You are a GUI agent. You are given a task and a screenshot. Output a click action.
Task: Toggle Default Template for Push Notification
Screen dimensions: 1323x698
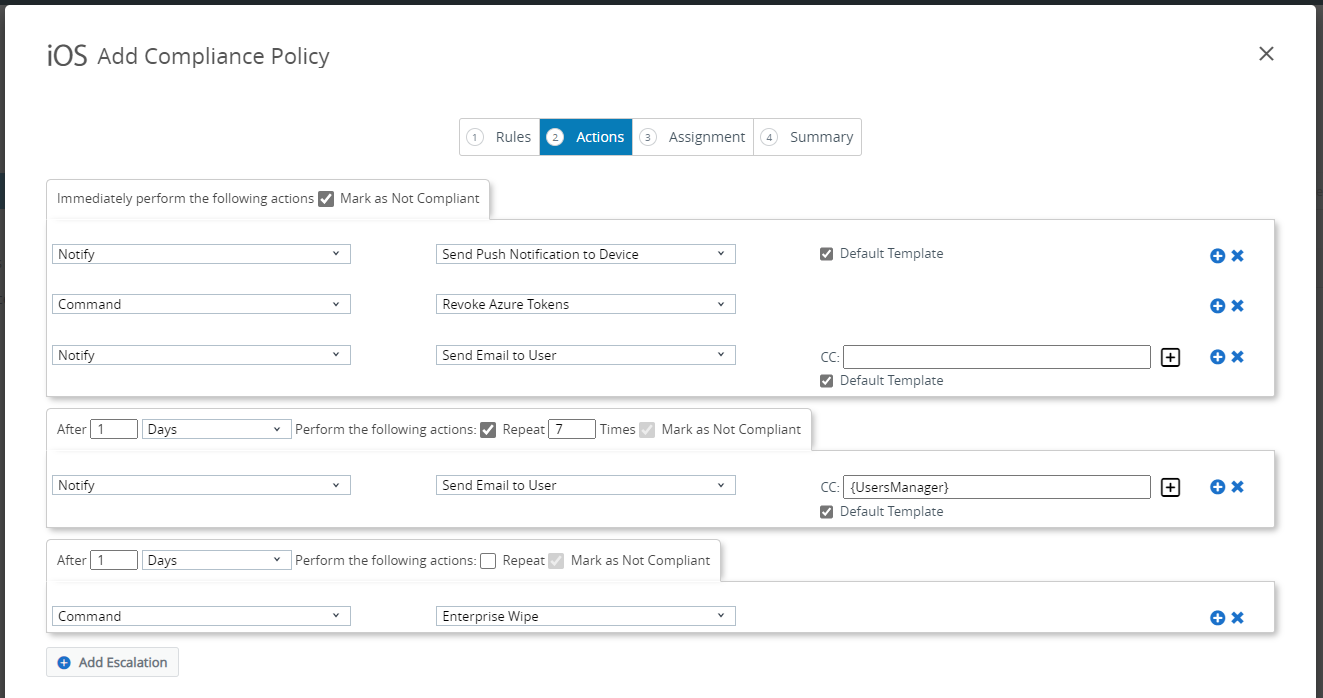pyautogui.click(x=826, y=254)
